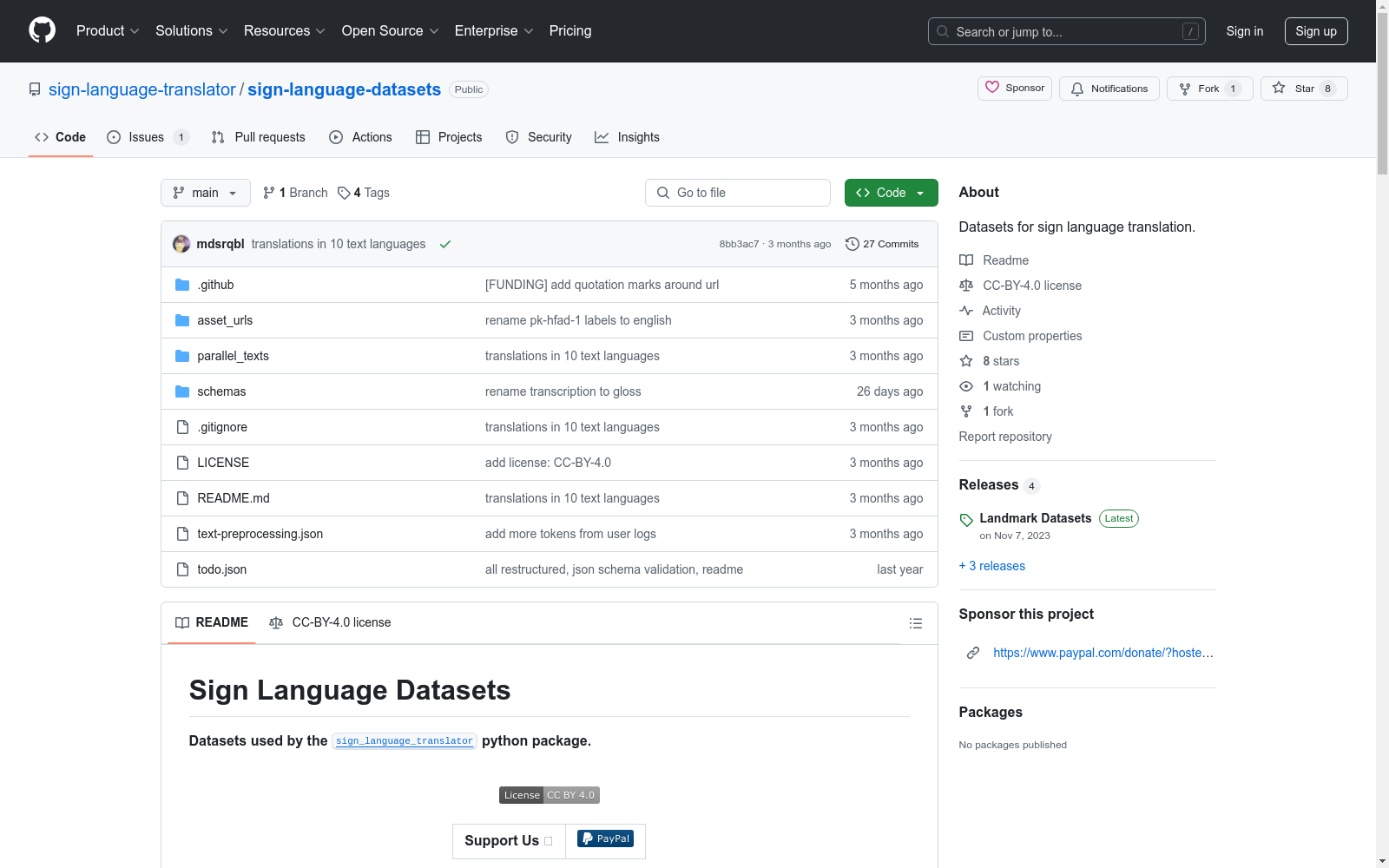The image size is (1389, 868).
Task: Click the Sign up button
Action: [1316, 30]
